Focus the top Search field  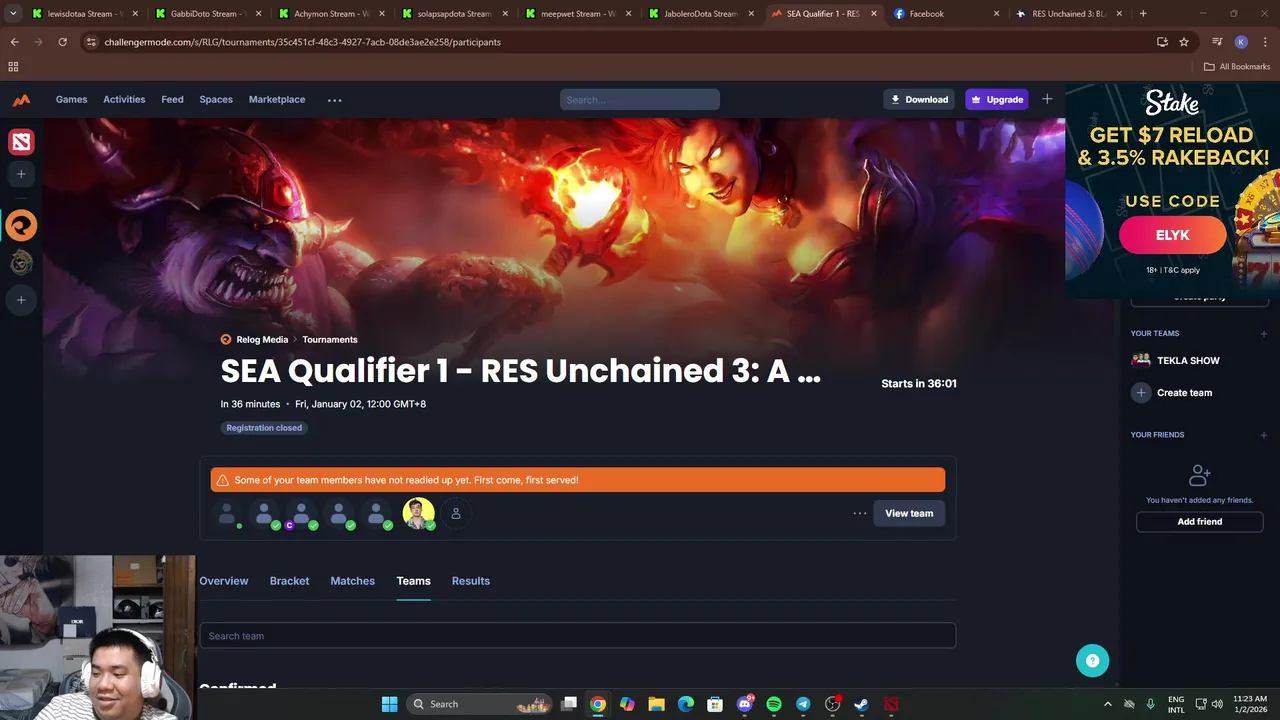[x=640, y=99]
